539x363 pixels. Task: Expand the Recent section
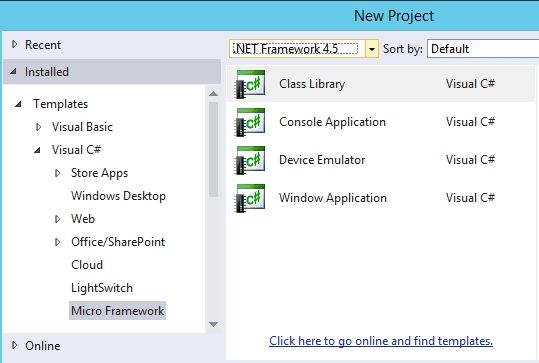pos(14,44)
